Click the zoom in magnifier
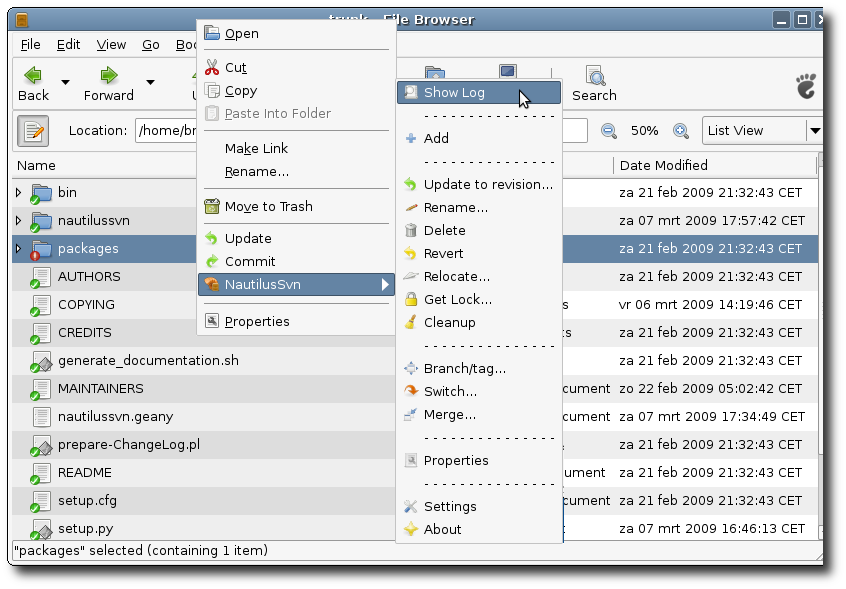Screen dimensions: 846x589 pos(681,131)
